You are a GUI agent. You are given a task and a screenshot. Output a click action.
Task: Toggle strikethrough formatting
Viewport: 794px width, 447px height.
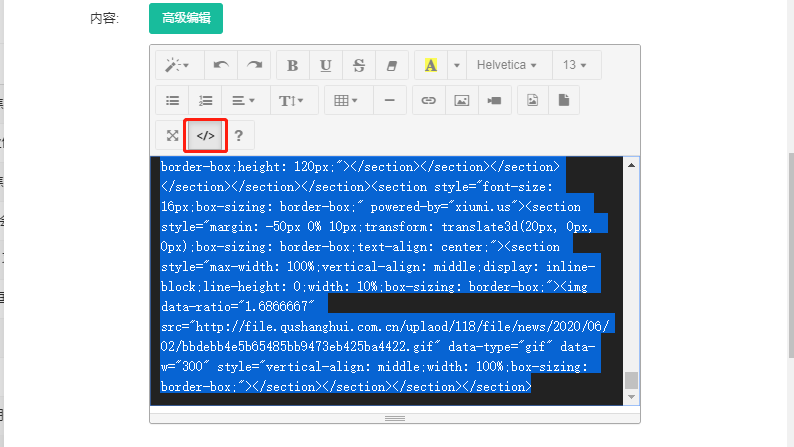359,65
